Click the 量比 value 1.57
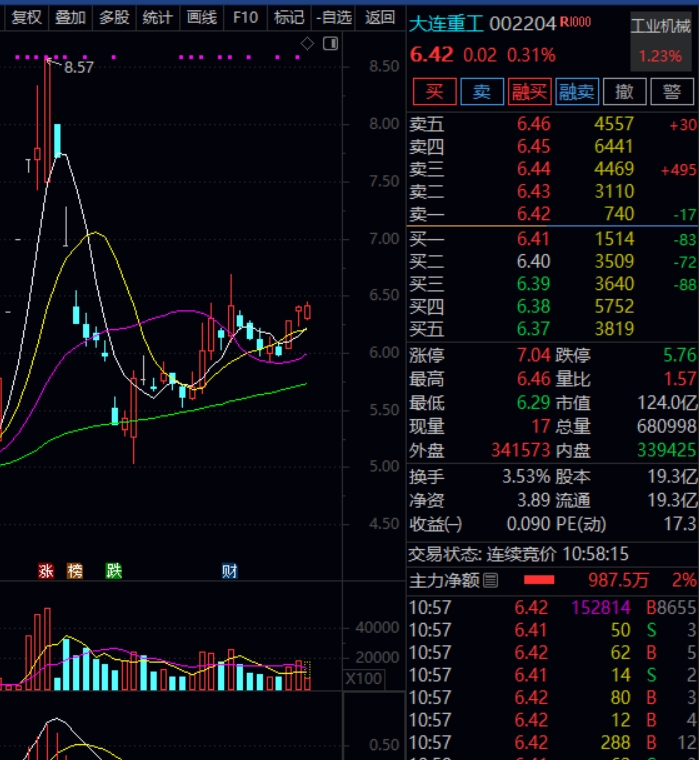 pos(680,379)
